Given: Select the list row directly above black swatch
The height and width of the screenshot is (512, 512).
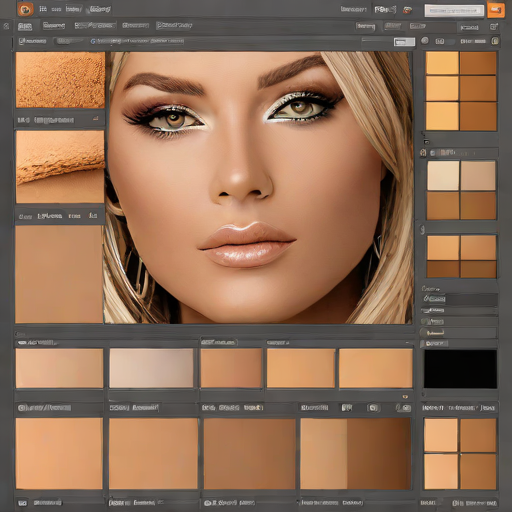Looking at the screenshot, I should tap(459, 343).
